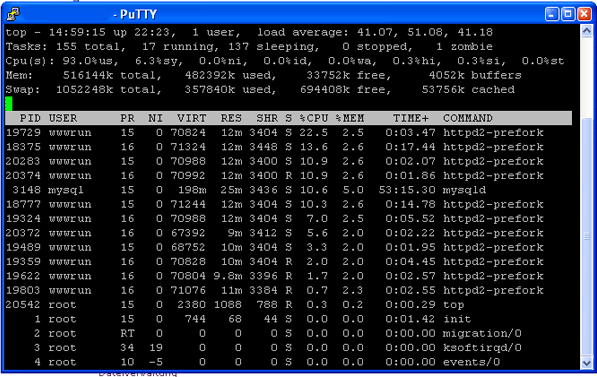Click the ksoftirqd/0 process row
597x377 pixels.
[x=288, y=348]
